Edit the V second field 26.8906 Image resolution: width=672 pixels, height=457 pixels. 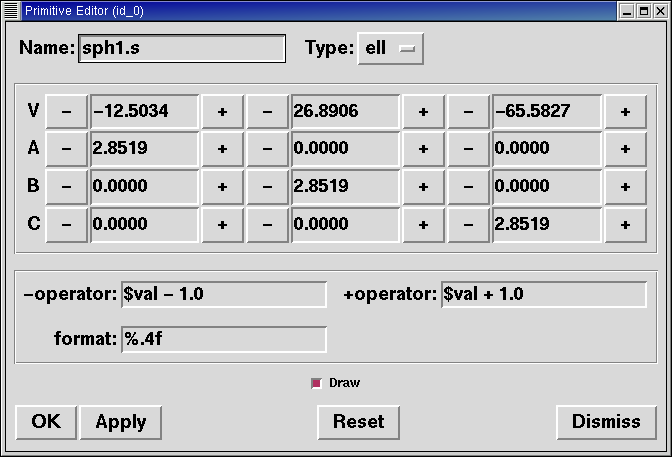[345, 111]
